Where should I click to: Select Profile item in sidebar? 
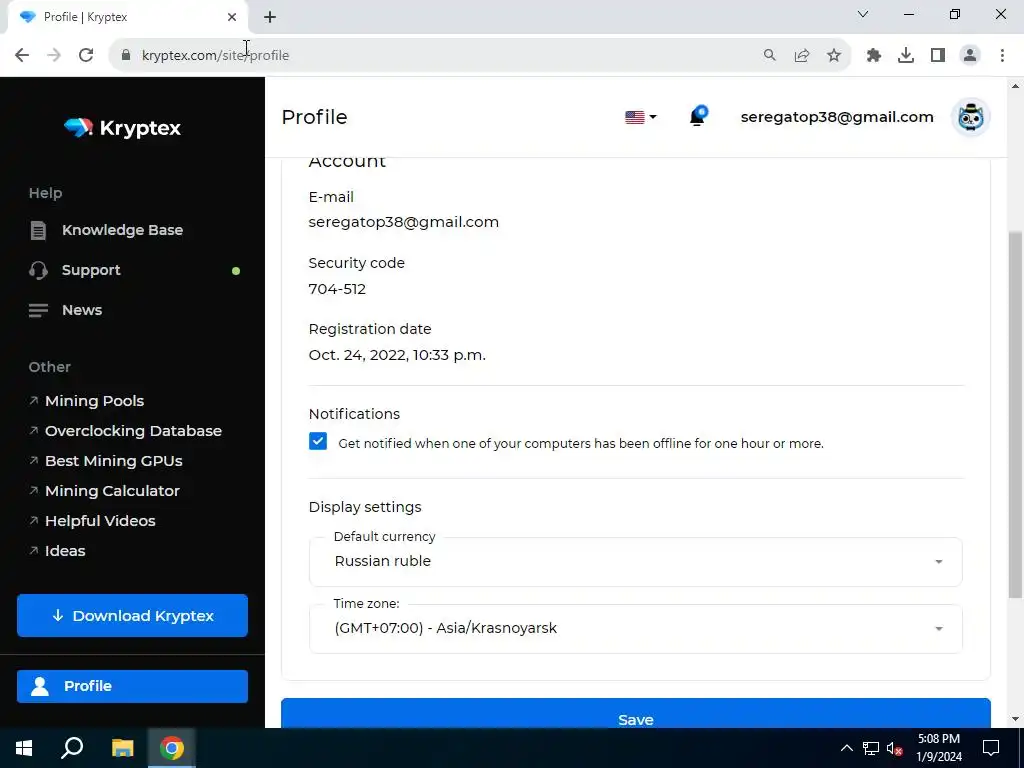tap(133, 686)
